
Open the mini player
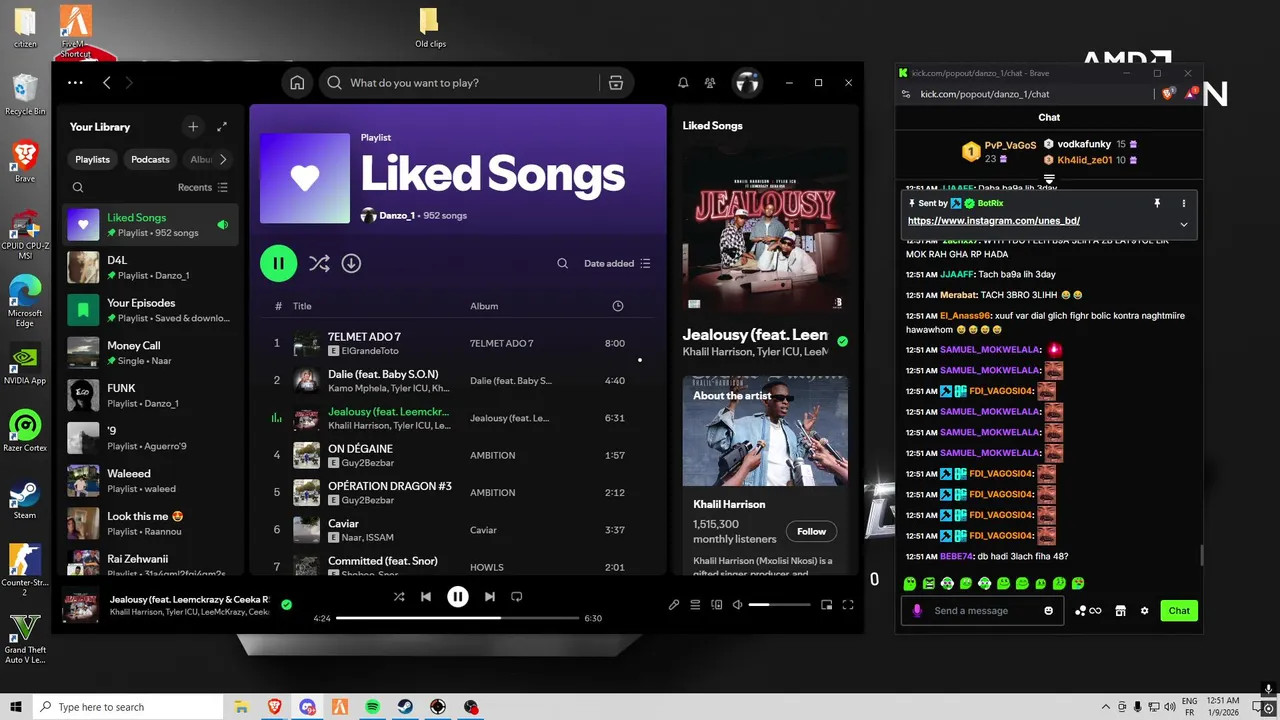[x=826, y=604]
